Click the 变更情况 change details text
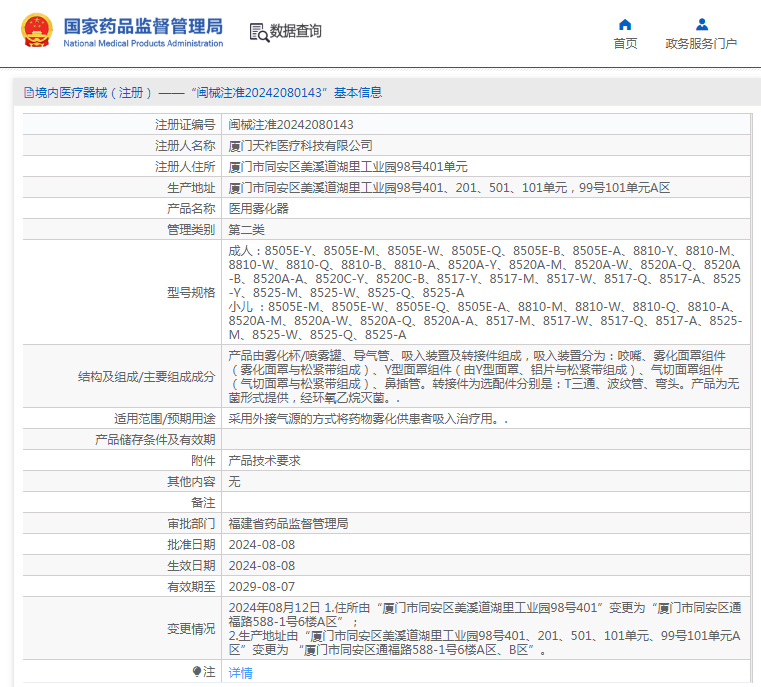The image size is (761, 687). point(485,629)
